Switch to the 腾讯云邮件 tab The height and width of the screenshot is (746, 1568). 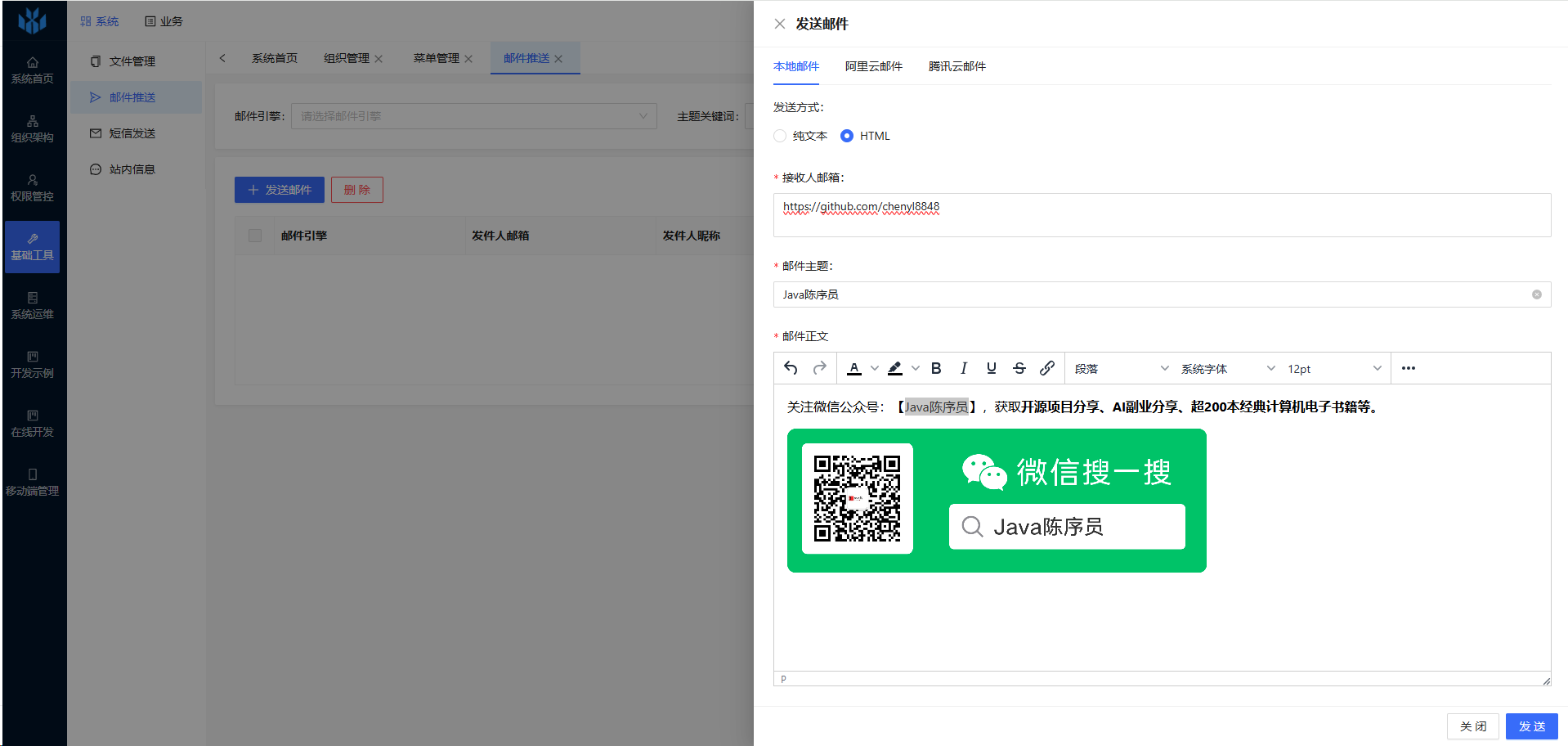[x=956, y=66]
